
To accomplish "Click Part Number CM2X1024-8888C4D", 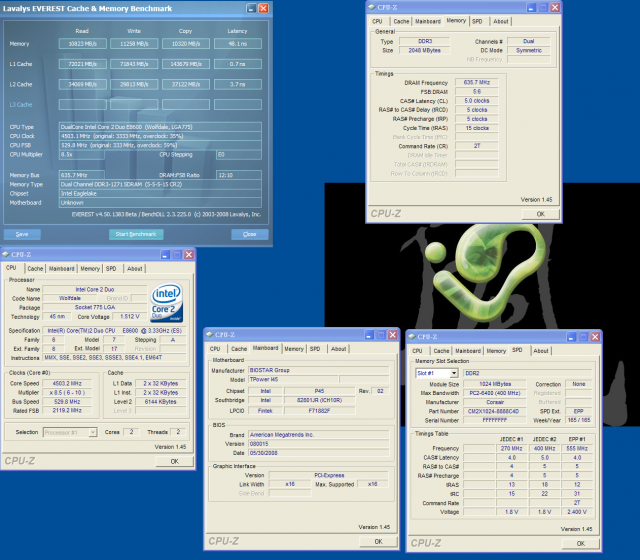I will [495, 411].
